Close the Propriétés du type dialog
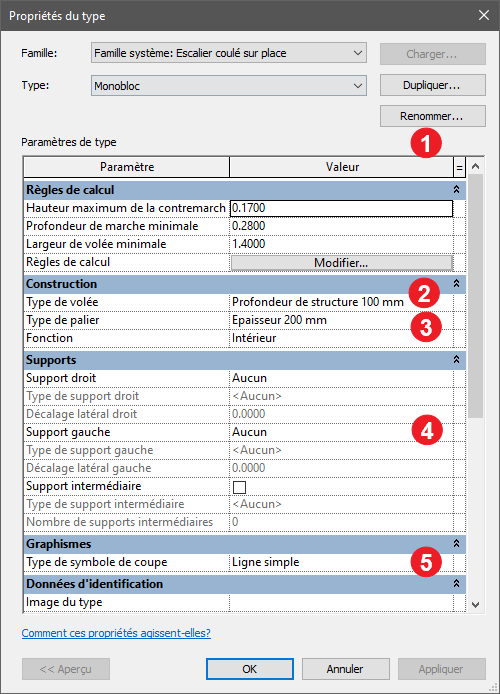This screenshot has width=500, height=694. (484, 15)
